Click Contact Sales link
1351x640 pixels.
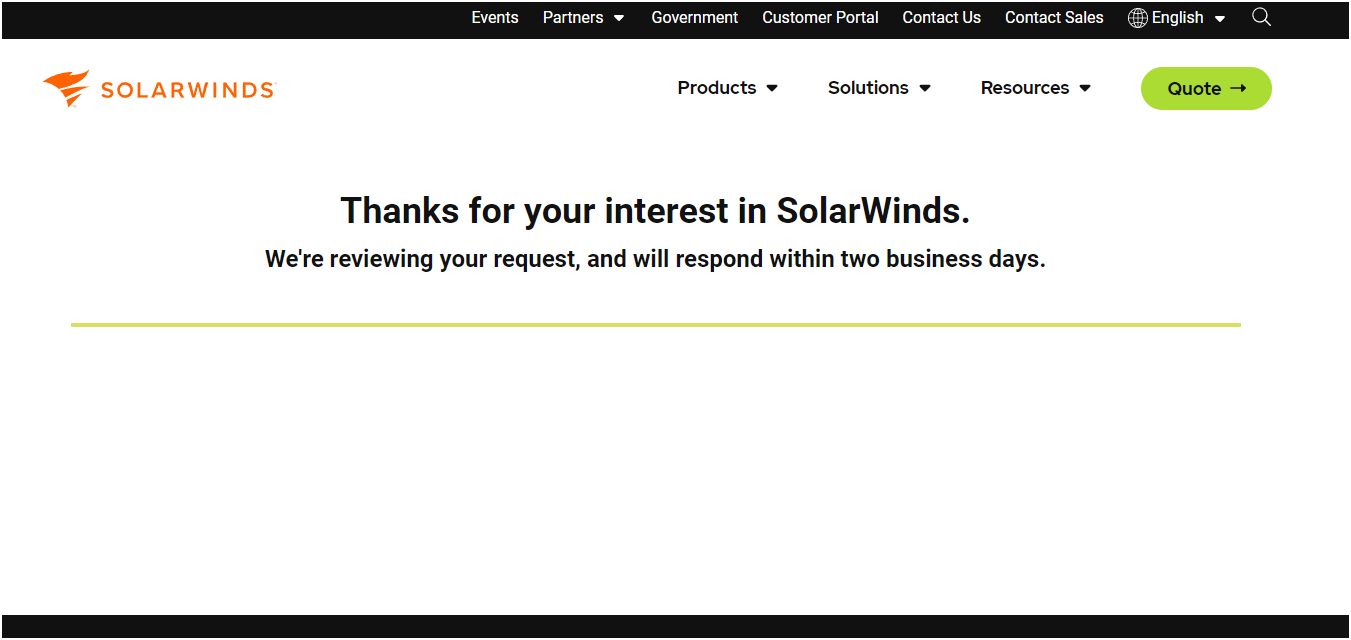click(x=1054, y=18)
